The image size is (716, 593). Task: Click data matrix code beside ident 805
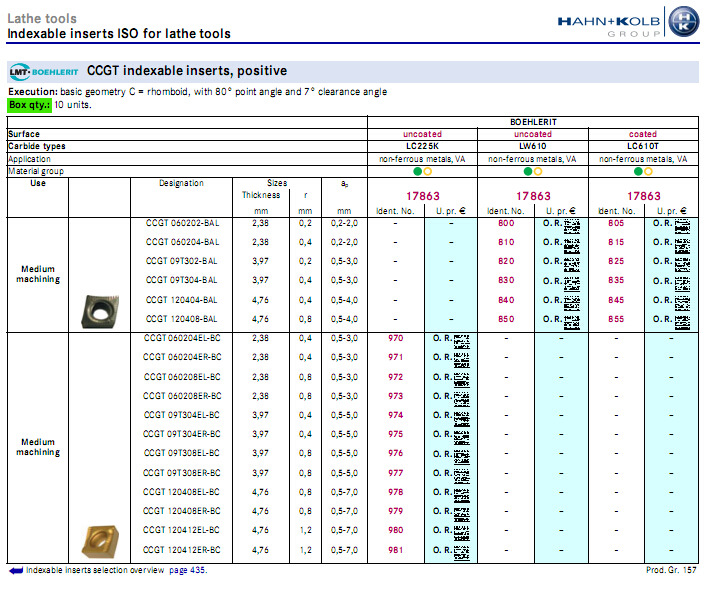click(x=682, y=226)
